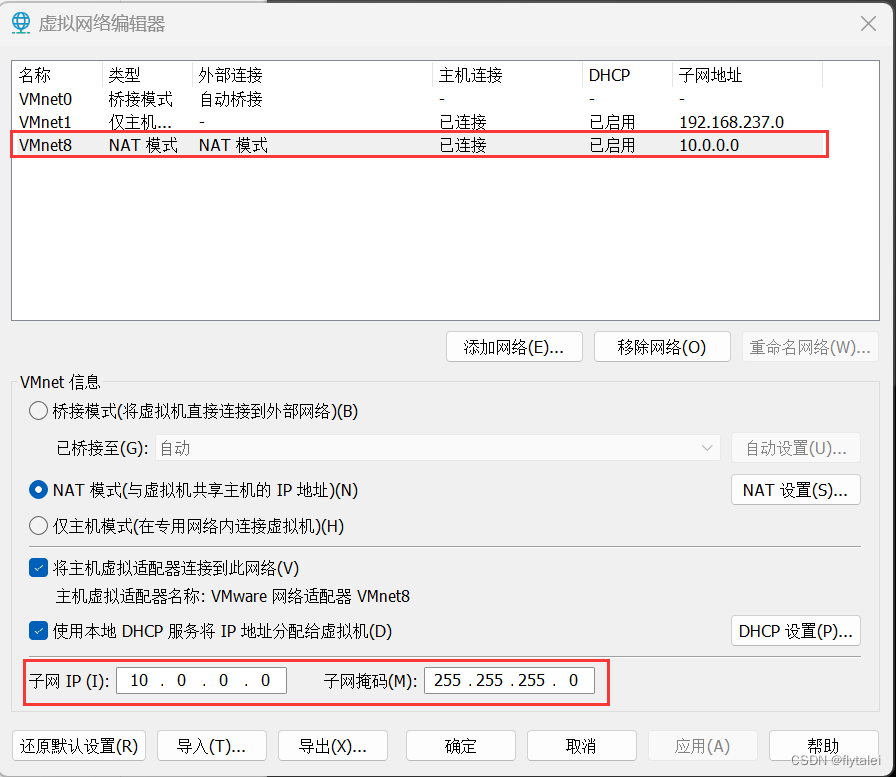Select the VMnet8 row

click(x=419, y=145)
